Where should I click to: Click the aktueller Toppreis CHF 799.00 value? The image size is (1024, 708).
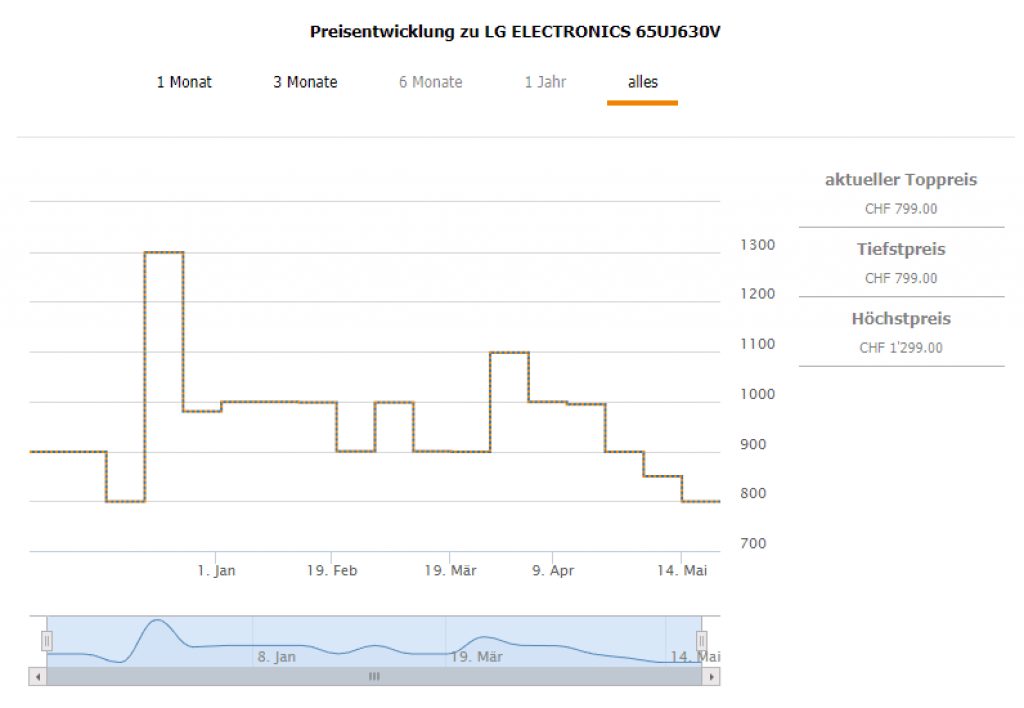pyautogui.click(x=901, y=209)
